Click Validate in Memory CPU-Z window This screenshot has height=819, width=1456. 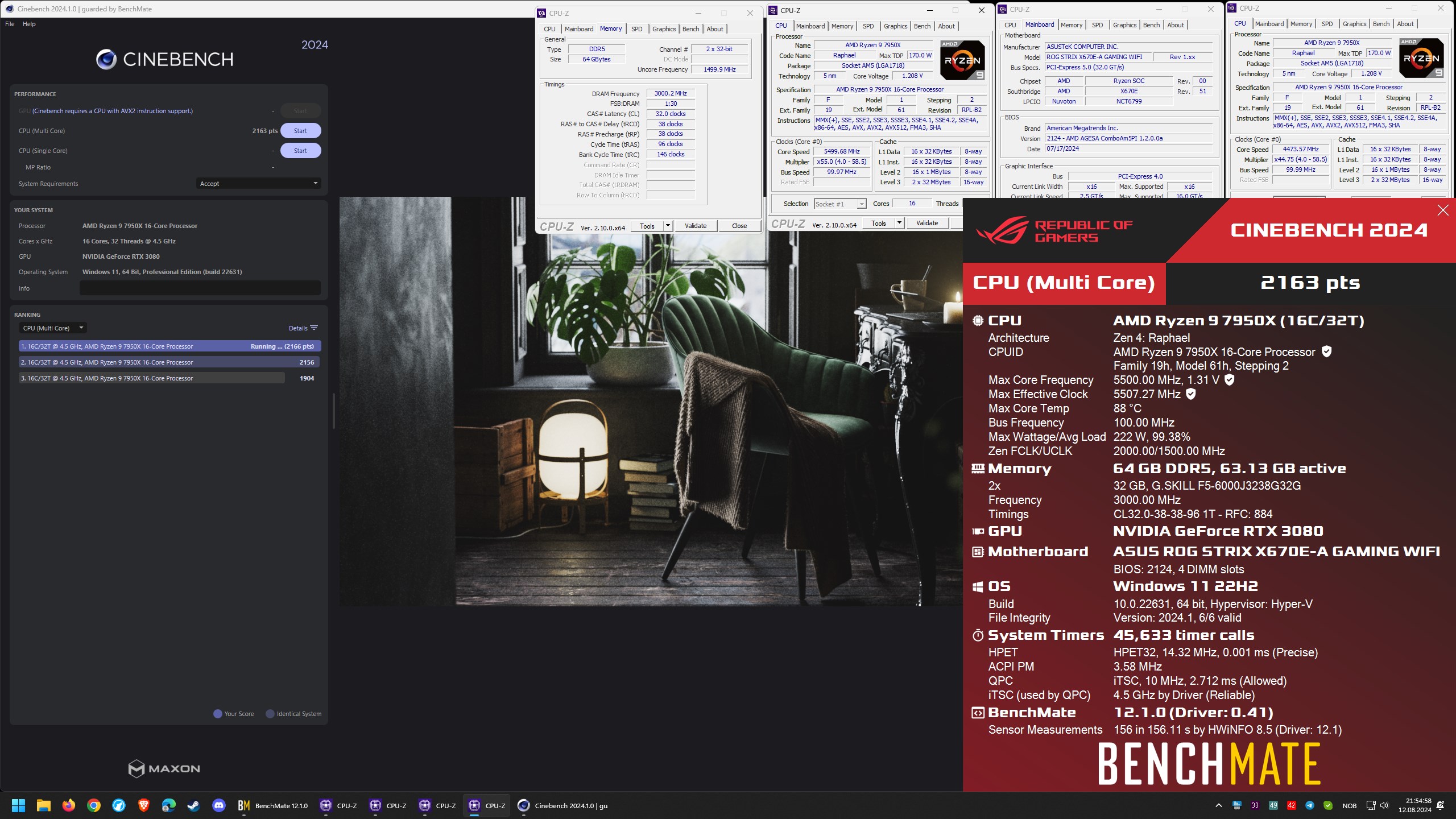(x=695, y=226)
